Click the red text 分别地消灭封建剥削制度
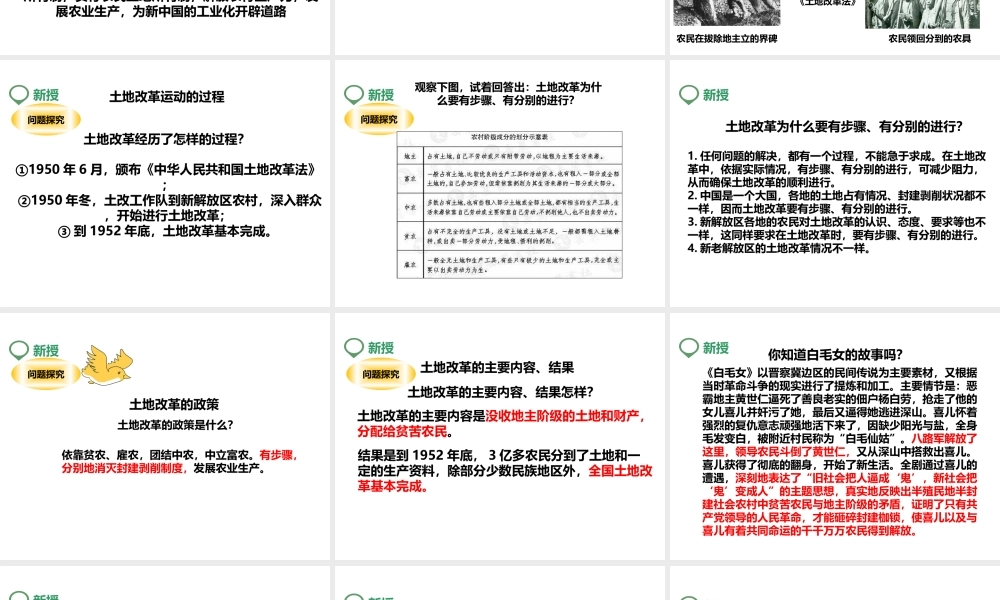1000x600 pixels. pyautogui.click(x=123, y=468)
